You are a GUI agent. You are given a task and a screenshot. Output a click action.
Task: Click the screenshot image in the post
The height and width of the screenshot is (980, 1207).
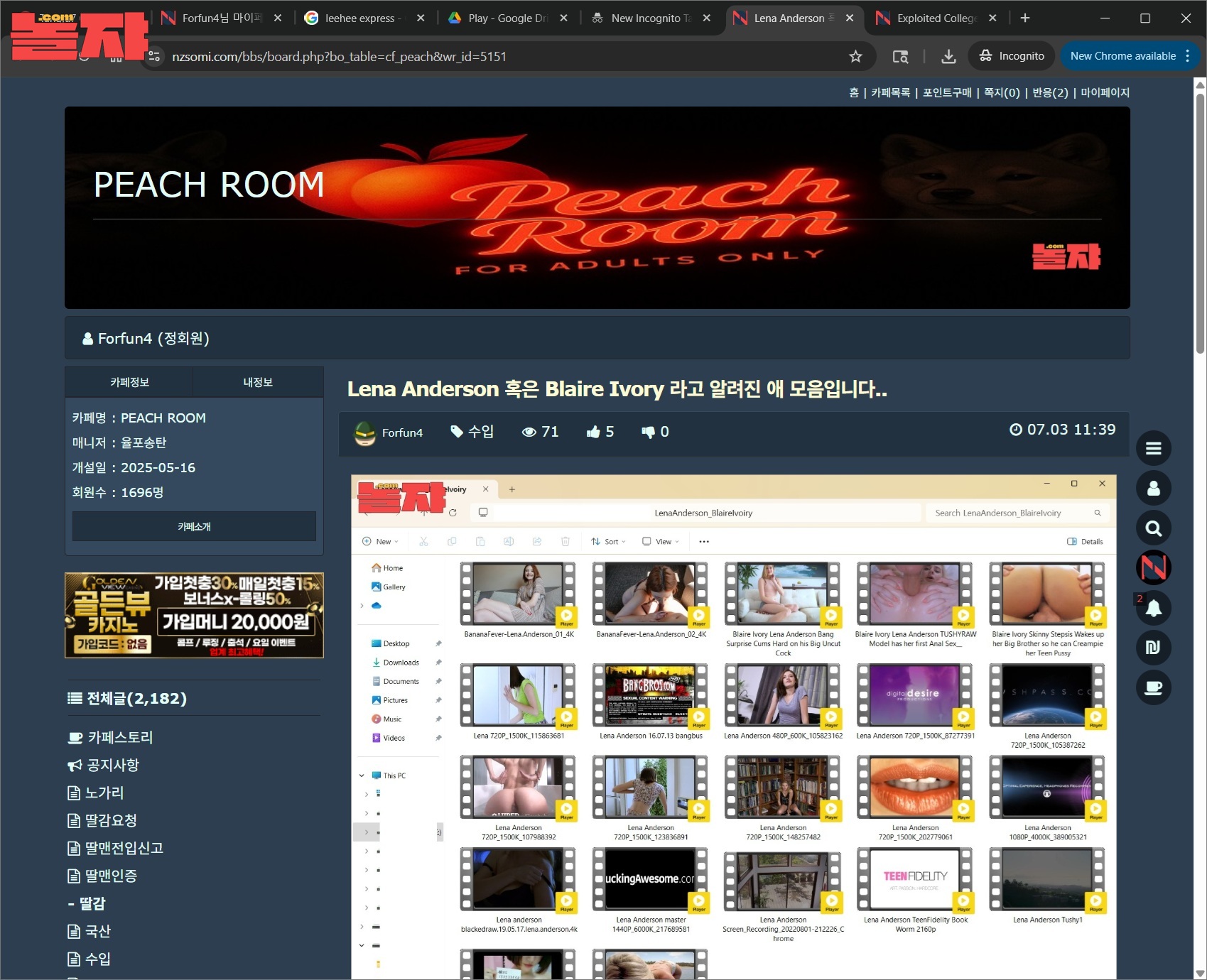pos(734,727)
